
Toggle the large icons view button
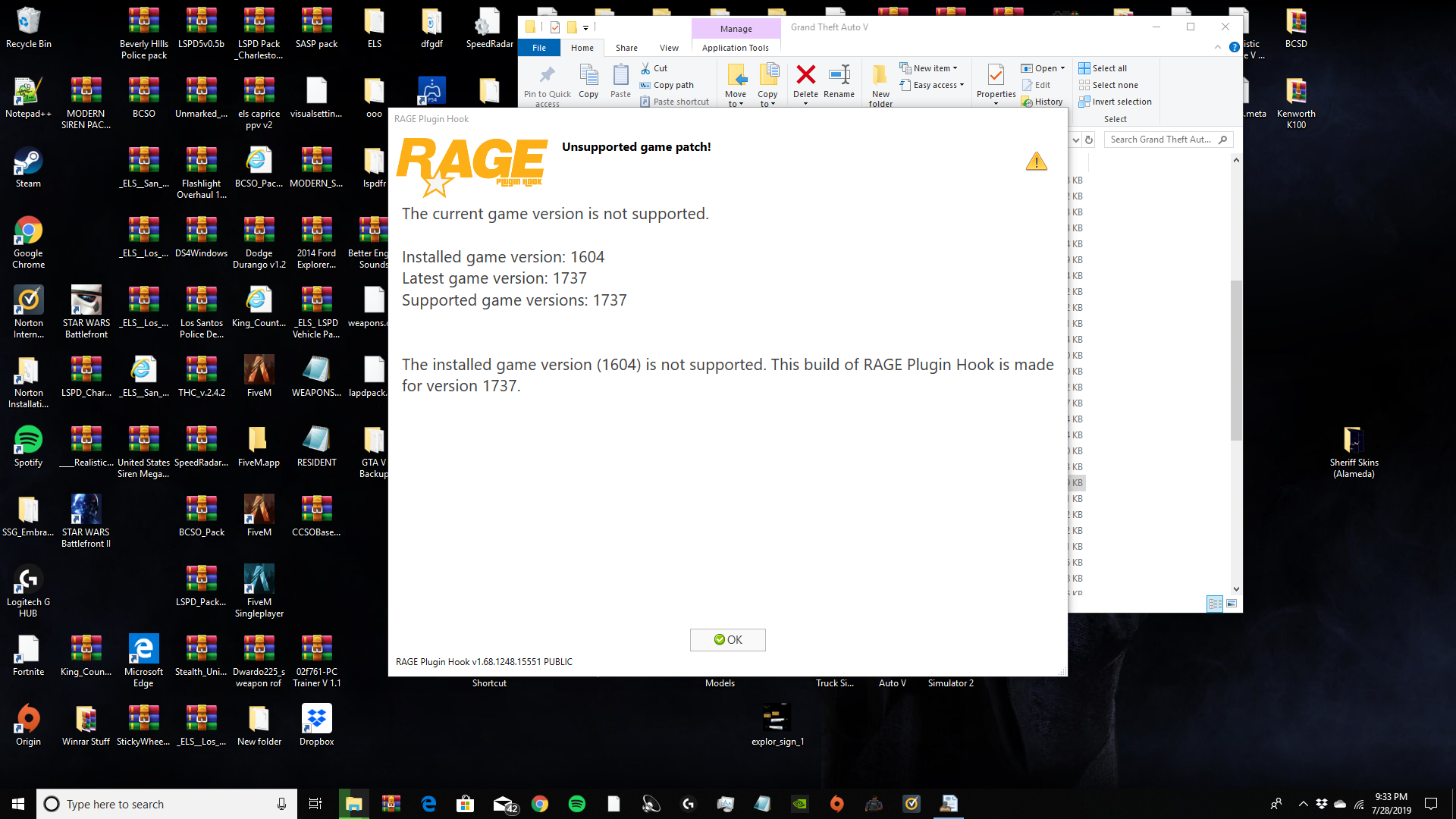(x=1232, y=604)
